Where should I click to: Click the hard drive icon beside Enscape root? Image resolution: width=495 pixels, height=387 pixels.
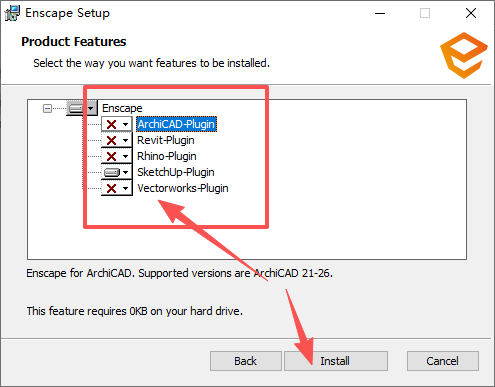(x=76, y=108)
